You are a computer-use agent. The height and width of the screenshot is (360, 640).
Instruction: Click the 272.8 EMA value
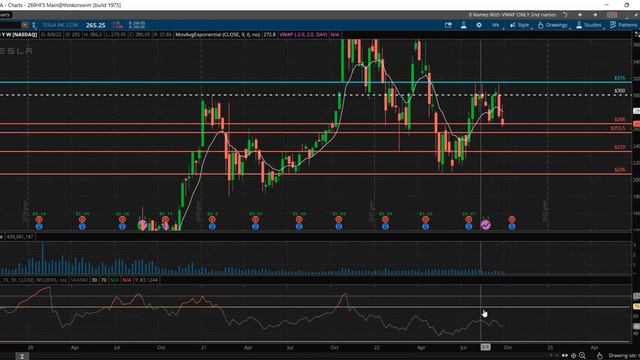point(270,35)
